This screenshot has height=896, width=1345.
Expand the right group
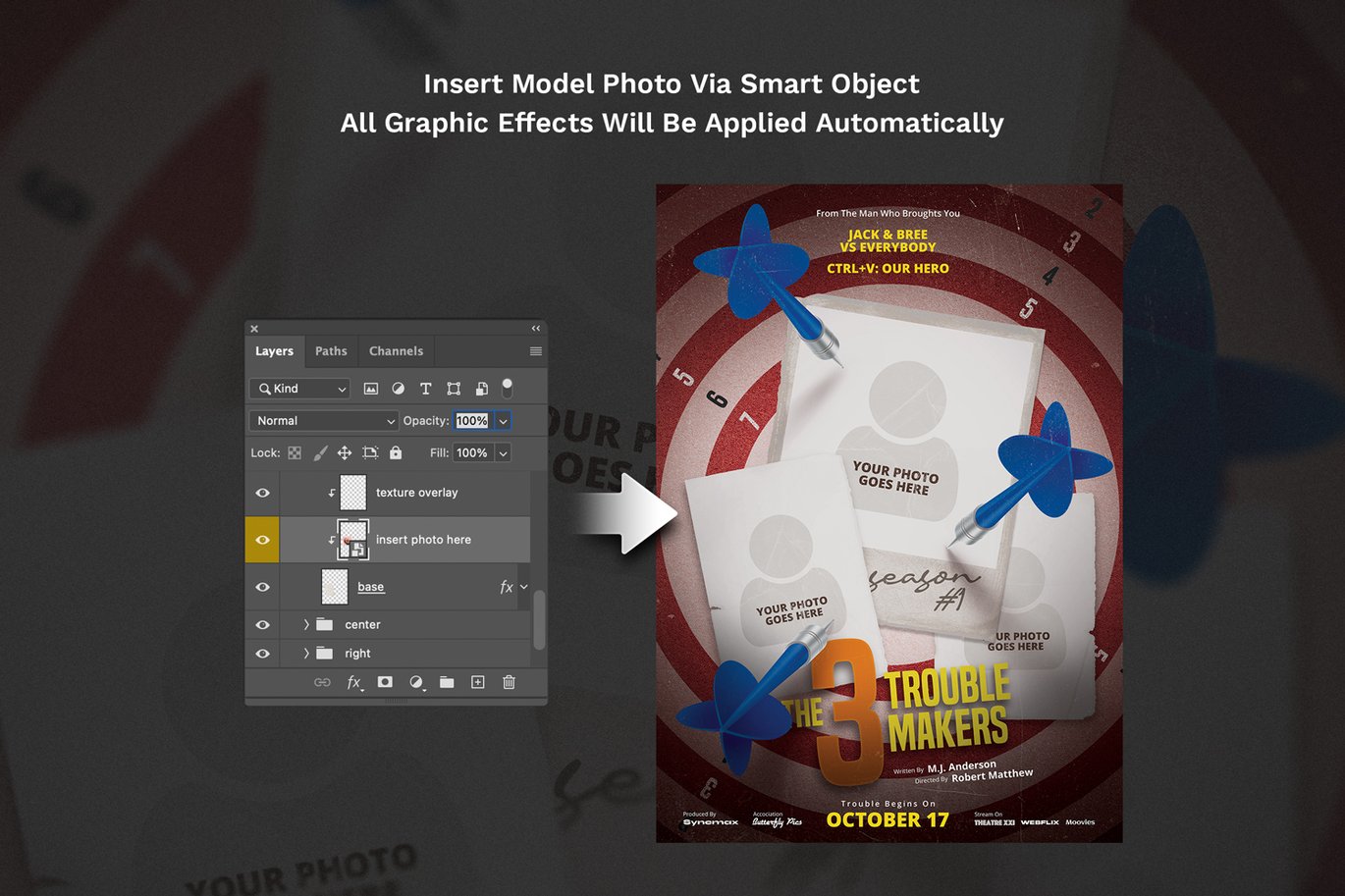[305, 654]
